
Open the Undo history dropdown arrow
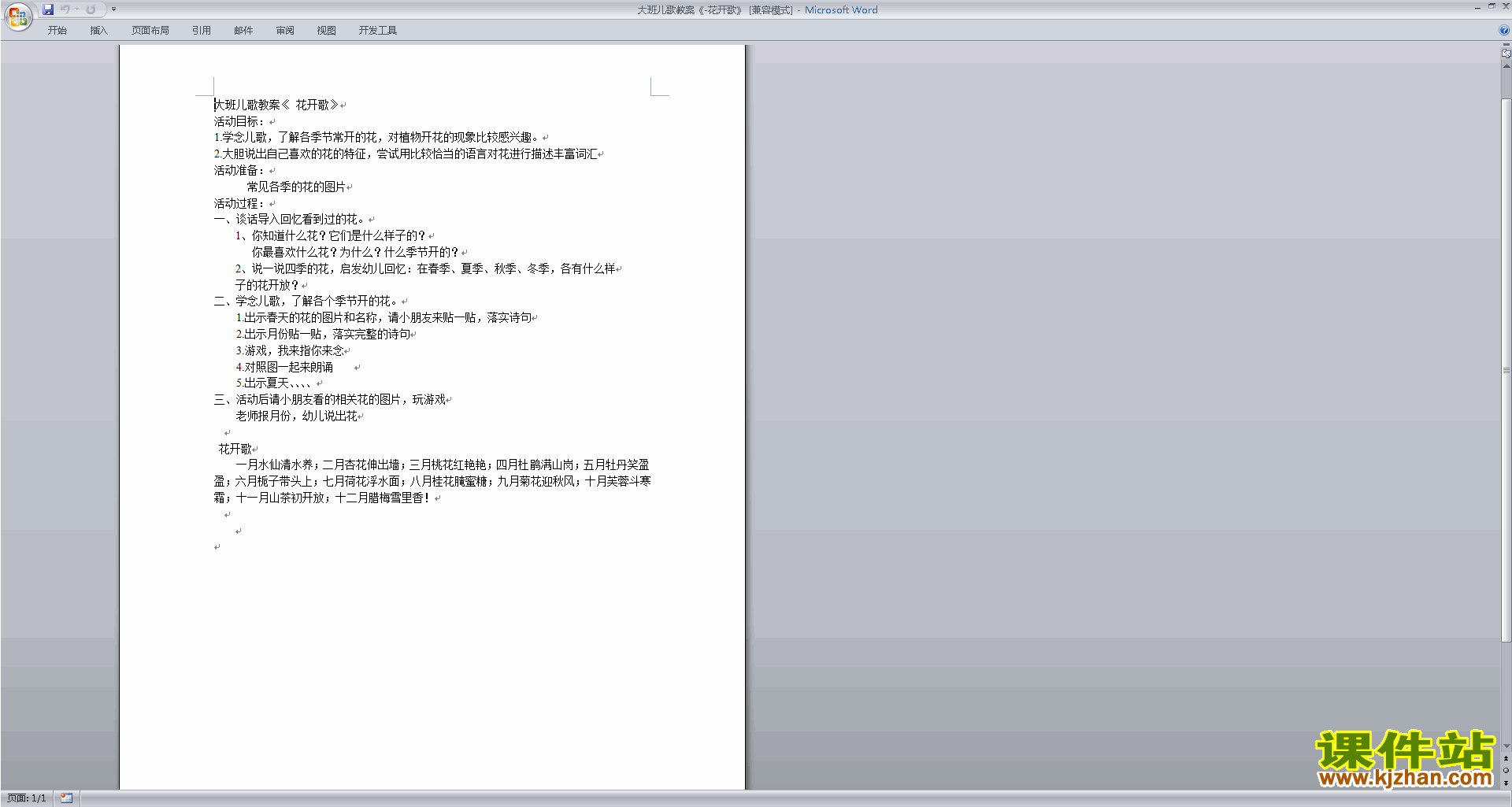76,9
